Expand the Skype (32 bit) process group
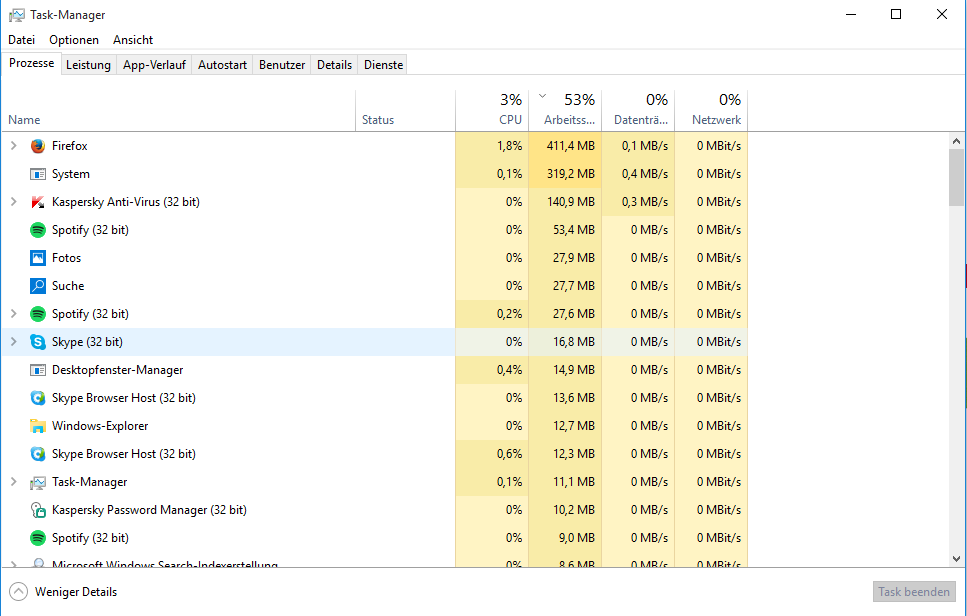967x616 pixels. coord(14,342)
